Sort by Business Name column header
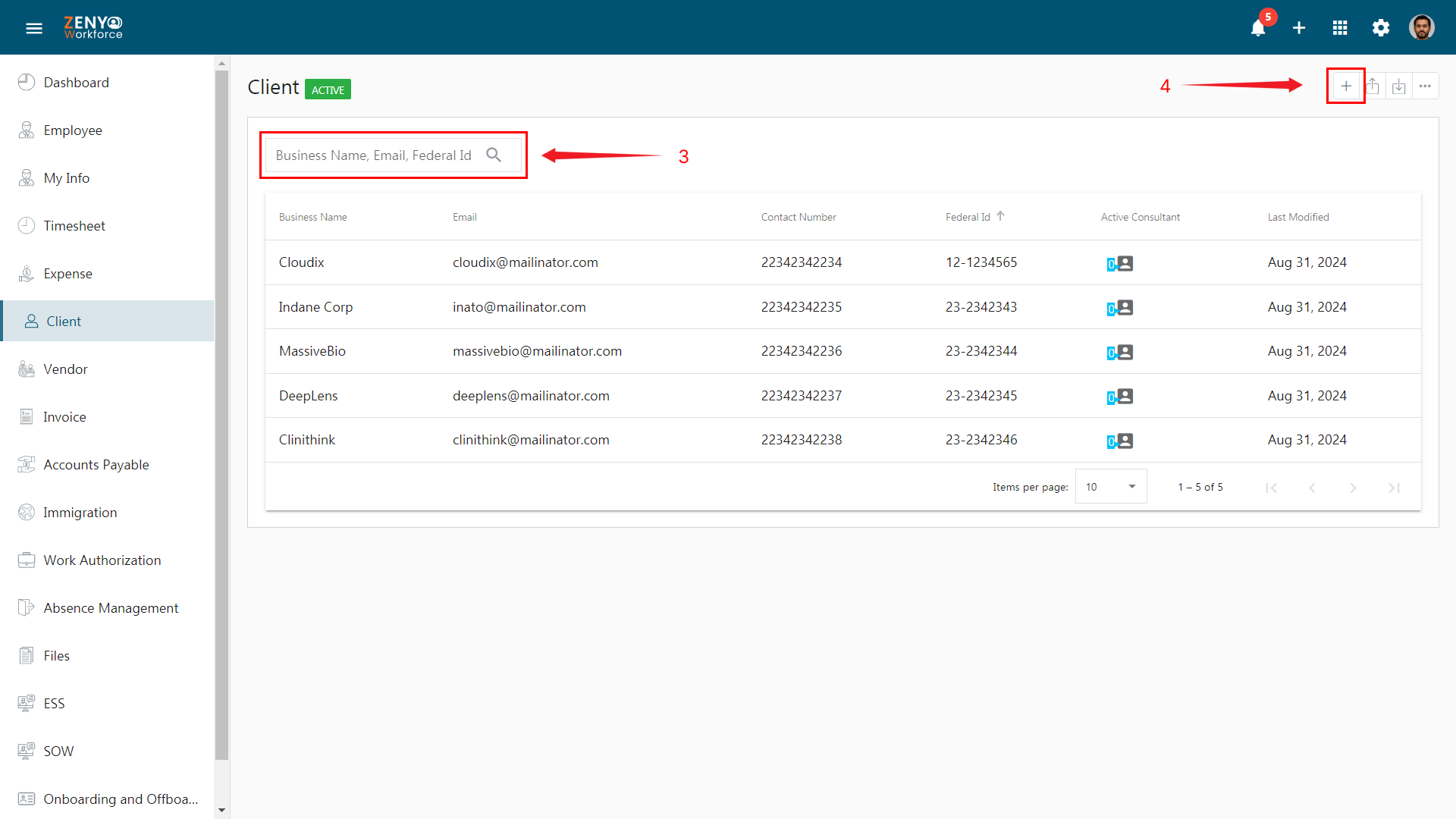Screen dimensions: 1456x819 pyautogui.click(x=312, y=217)
